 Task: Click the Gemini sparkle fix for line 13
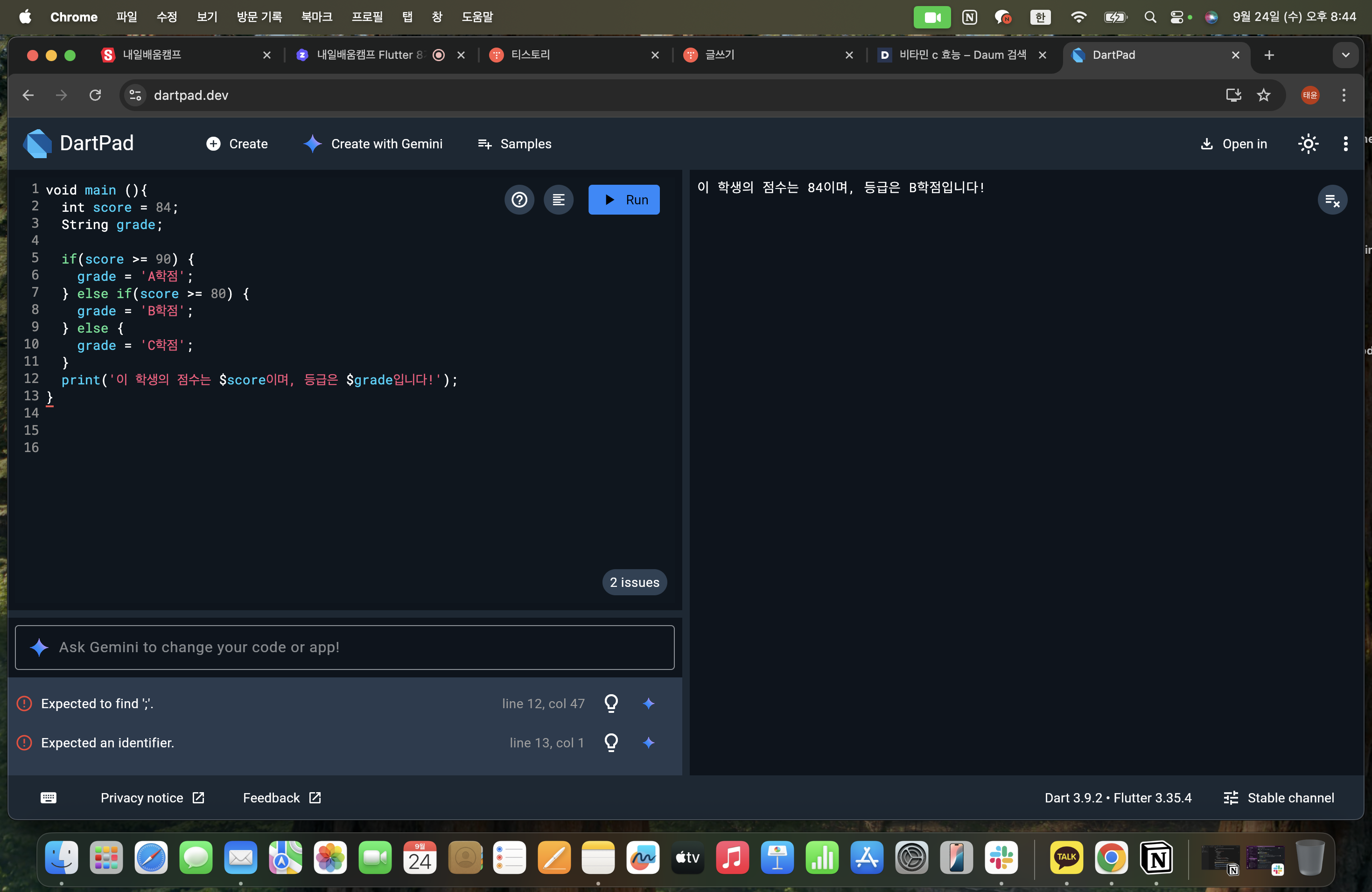649,742
